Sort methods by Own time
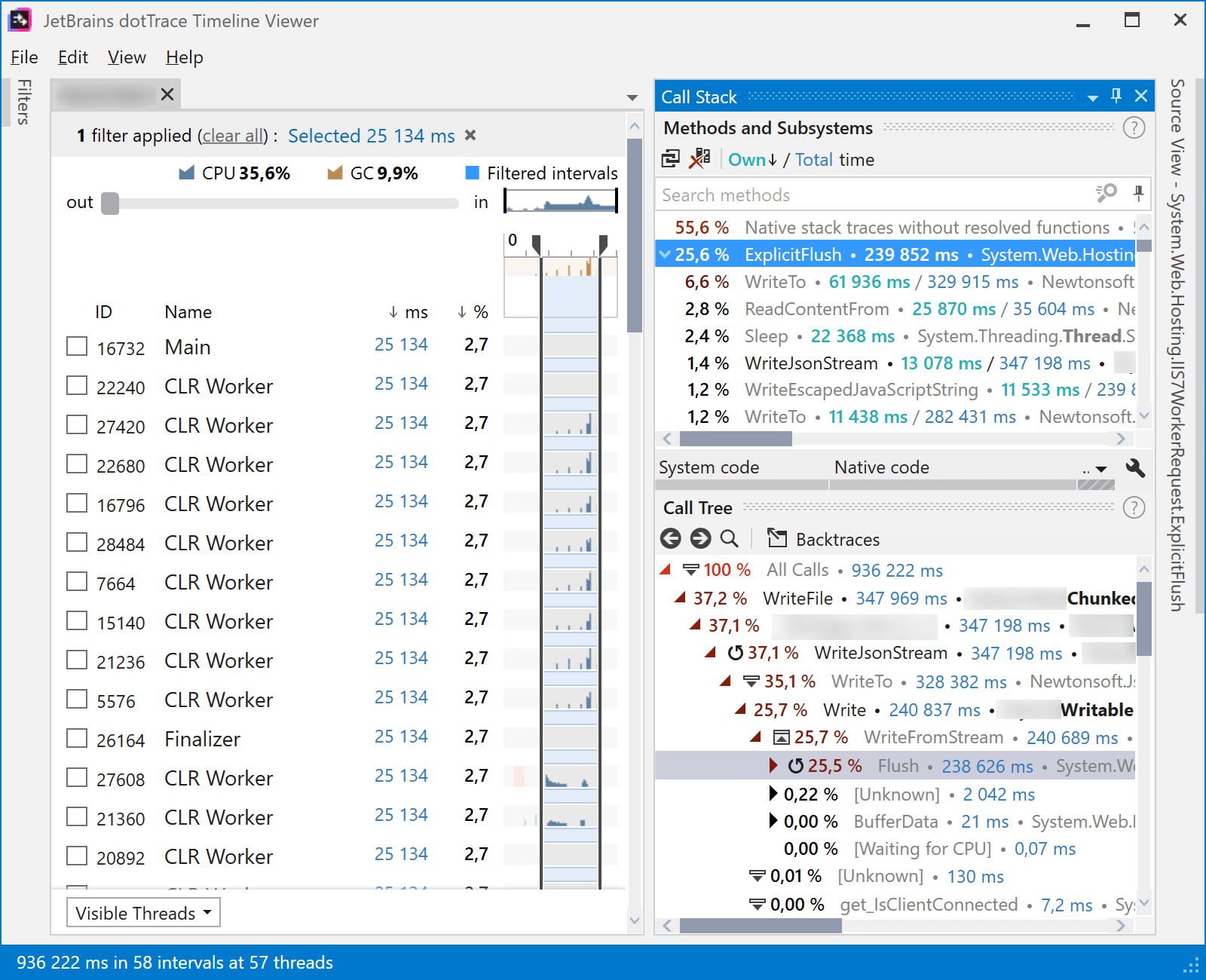This screenshot has height=980, width=1206. pyautogui.click(x=752, y=160)
